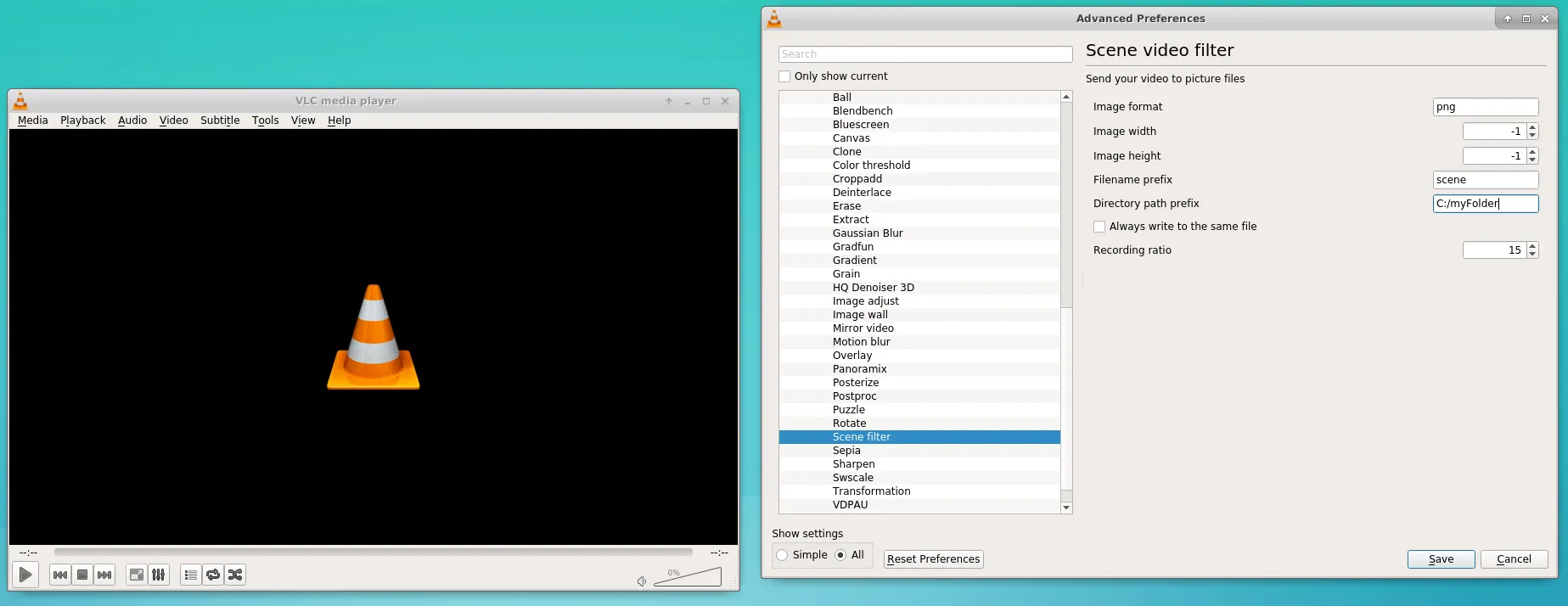1568x606 pixels.
Task: Minimize the VLC media player window
Action: pos(688,101)
